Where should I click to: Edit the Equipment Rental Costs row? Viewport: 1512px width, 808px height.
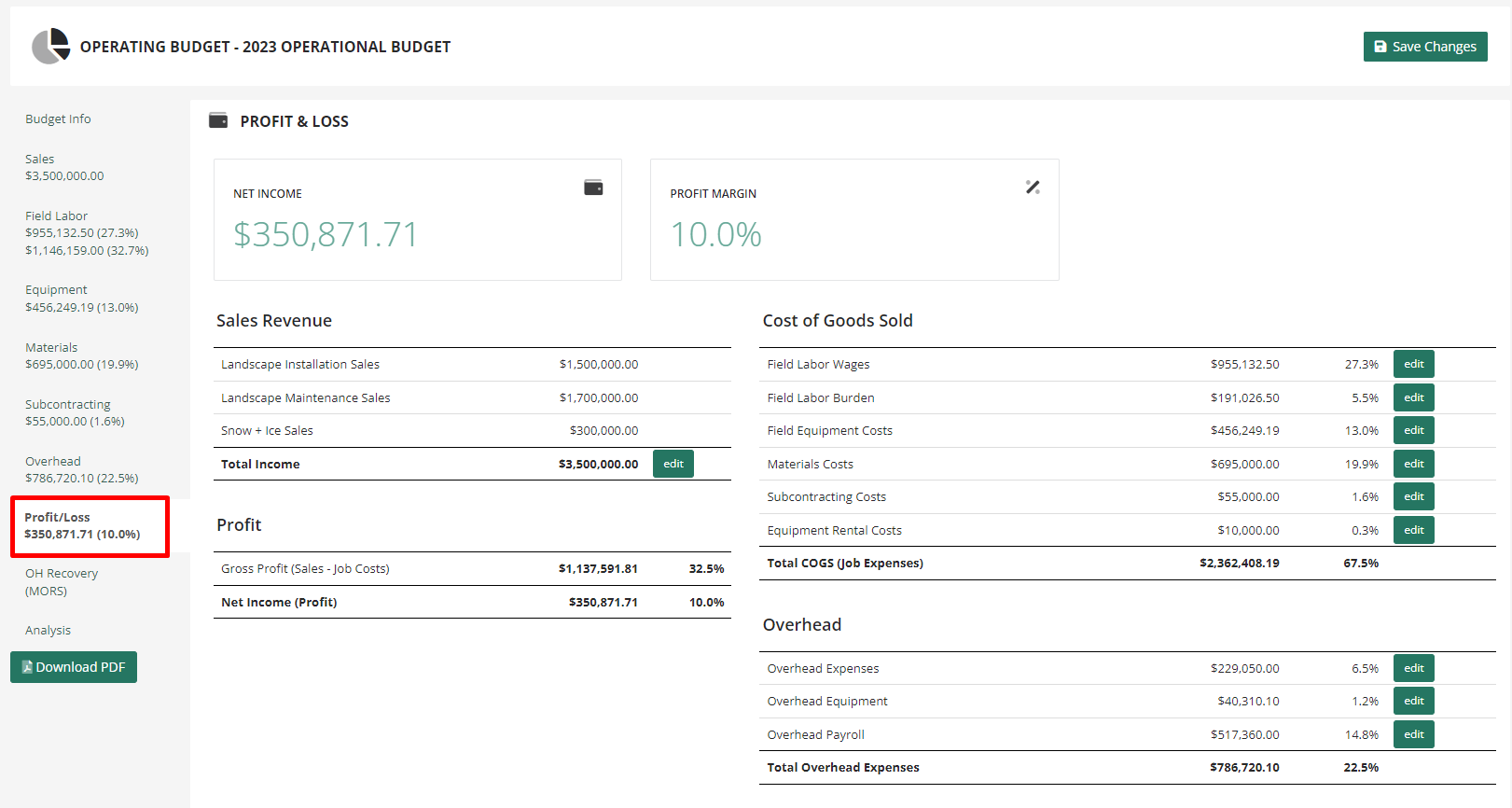(1414, 530)
